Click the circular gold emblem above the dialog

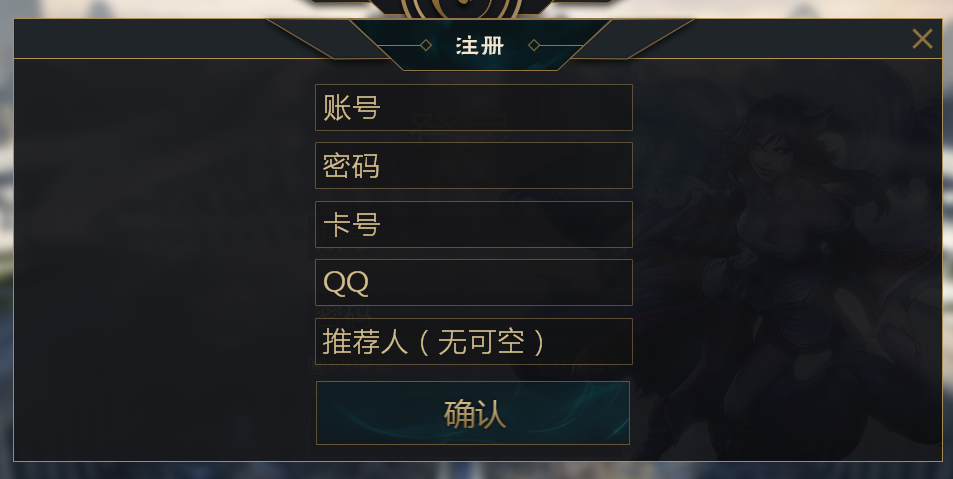point(463,9)
